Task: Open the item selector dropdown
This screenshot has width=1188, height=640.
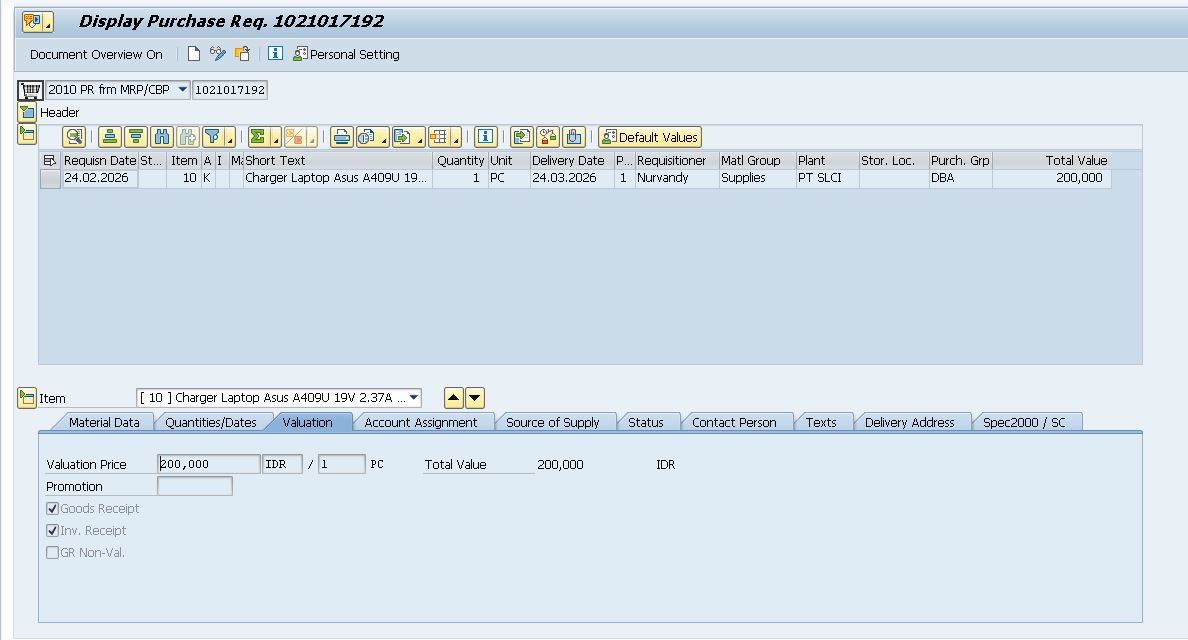Action: [414, 398]
